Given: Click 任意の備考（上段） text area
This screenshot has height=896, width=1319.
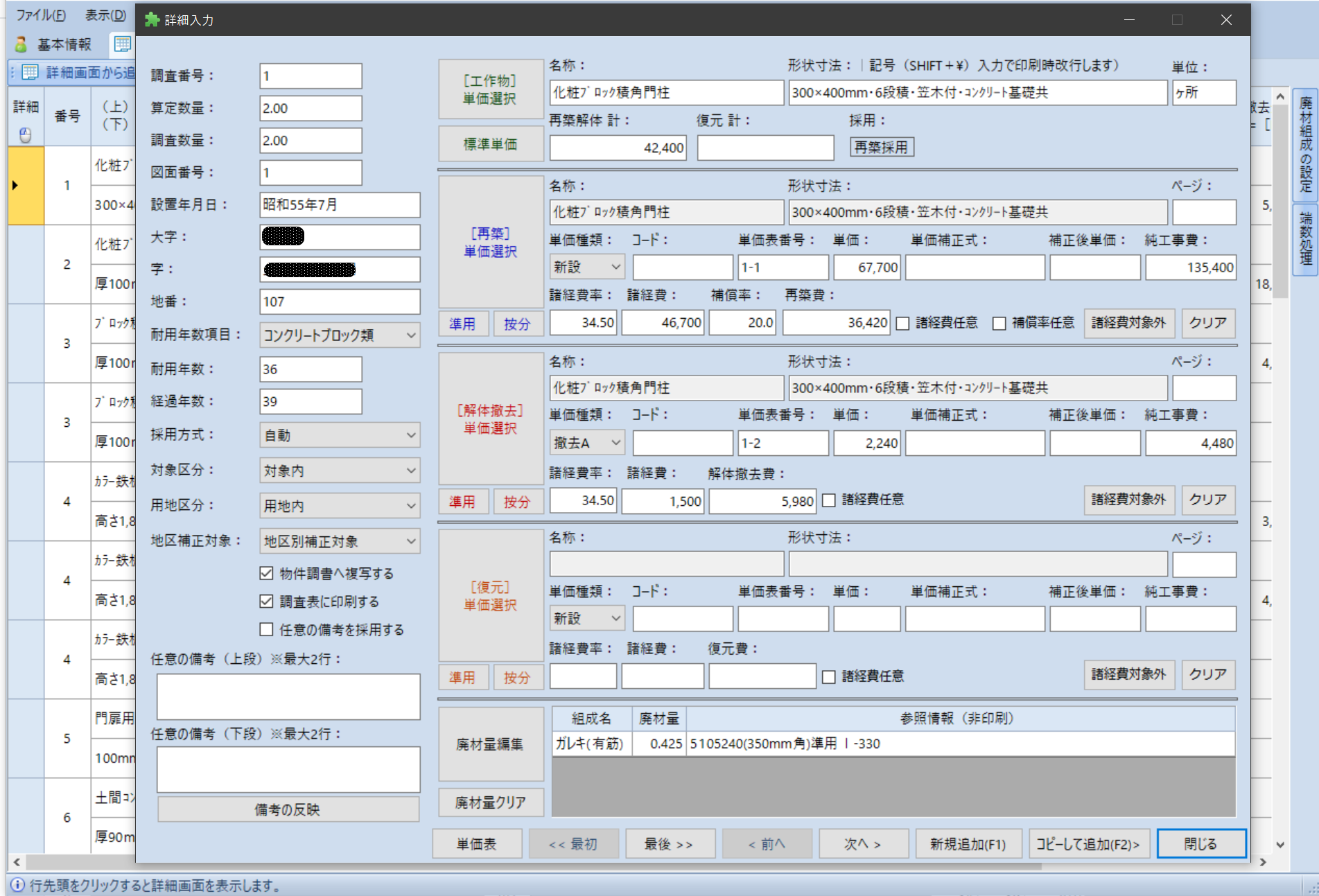Looking at the screenshot, I should [x=288, y=696].
